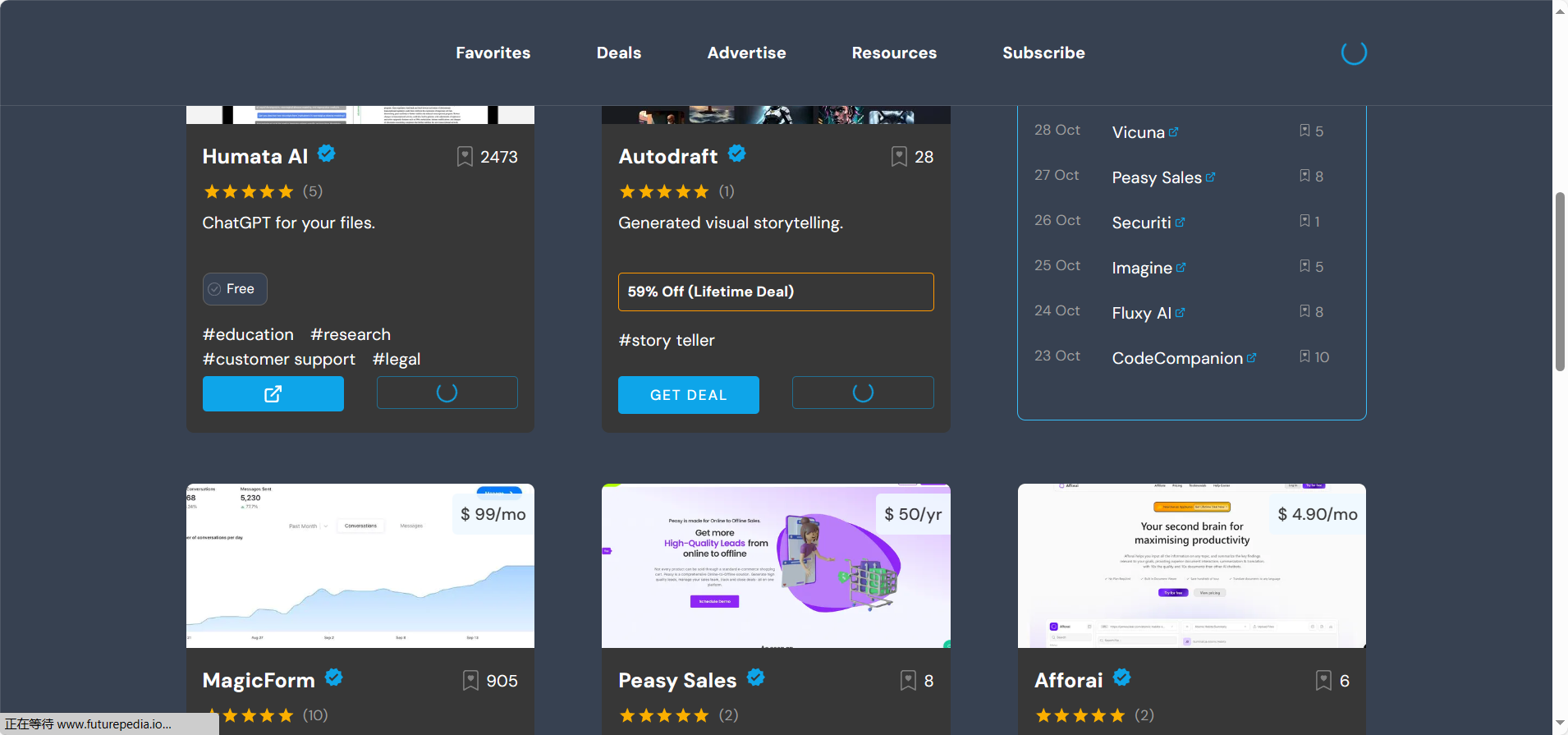Open the MagicForm preview thumbnail
This screenshot has height=735, width=1568.
360,566
